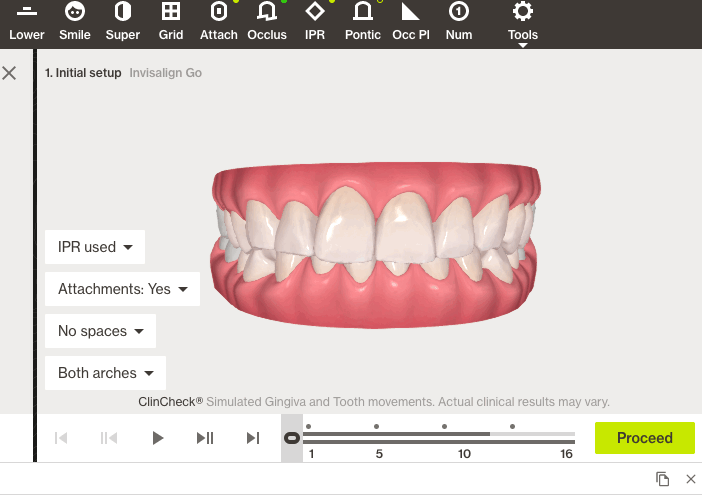Image resolution: width=702 pixels, height=496 pixels.
Task: Play the treatment animation
Action: coord(157,438)
